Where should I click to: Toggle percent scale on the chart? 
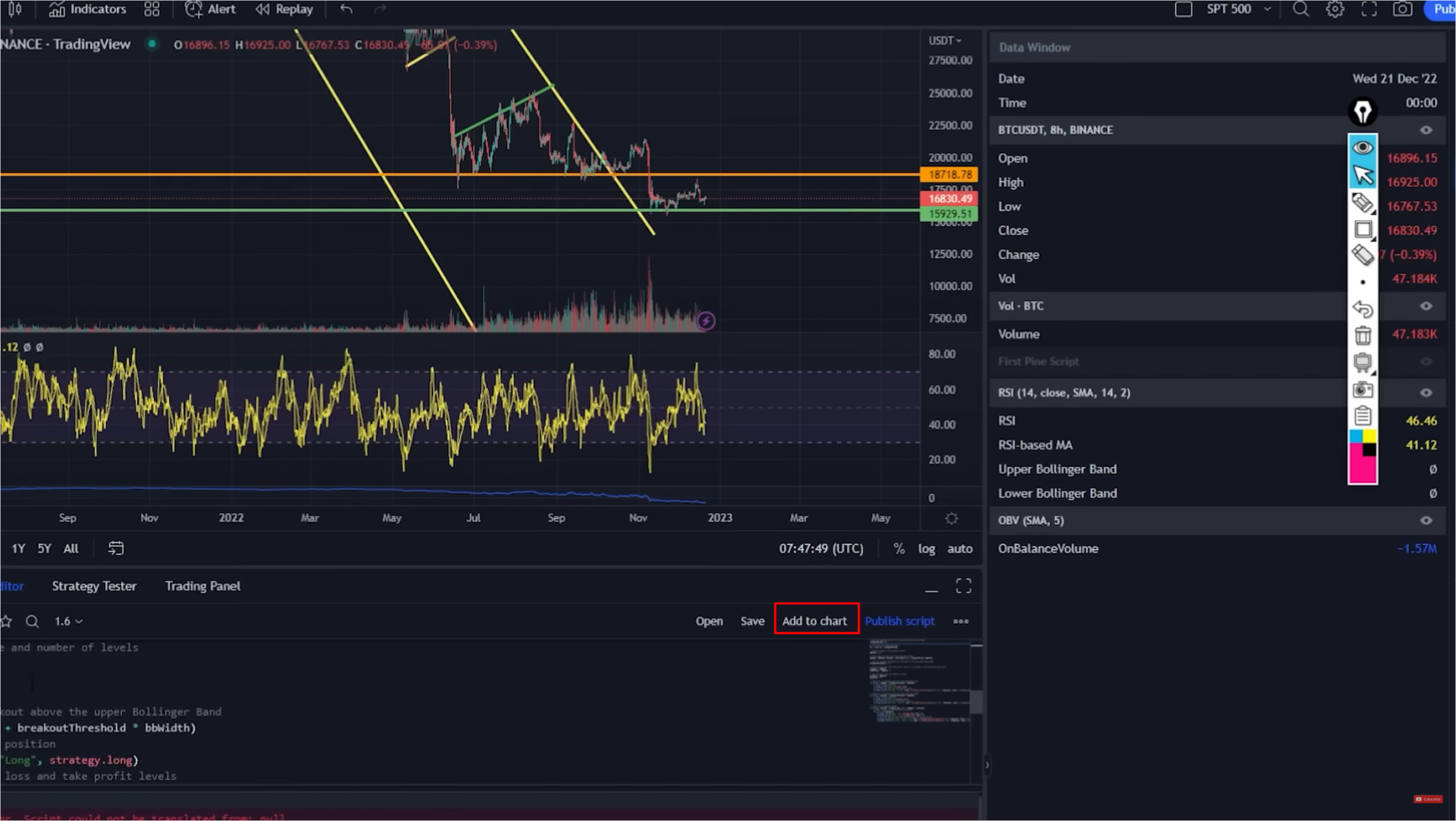899,549
